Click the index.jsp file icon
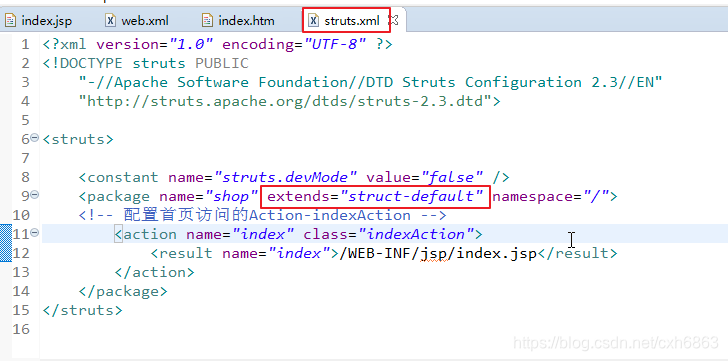 (x=11, y=21)
